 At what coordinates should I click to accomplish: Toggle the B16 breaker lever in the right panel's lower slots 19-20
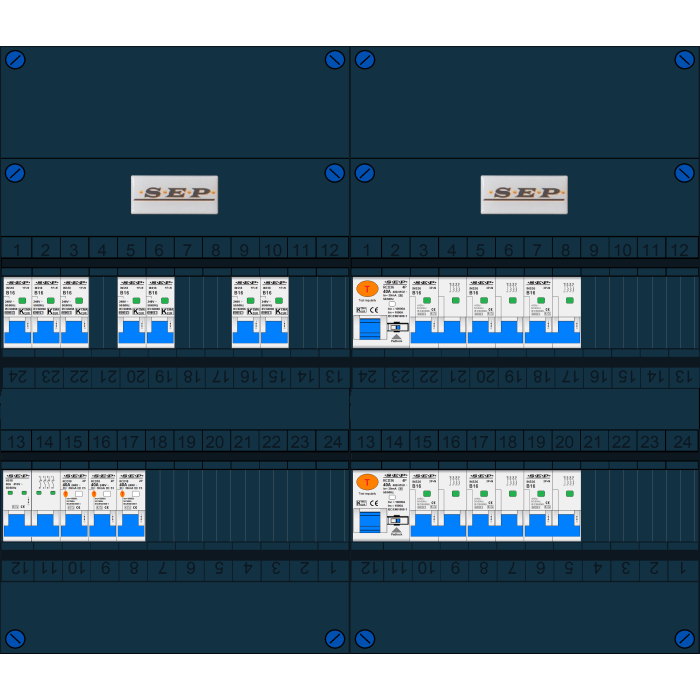tap(553, 525)
